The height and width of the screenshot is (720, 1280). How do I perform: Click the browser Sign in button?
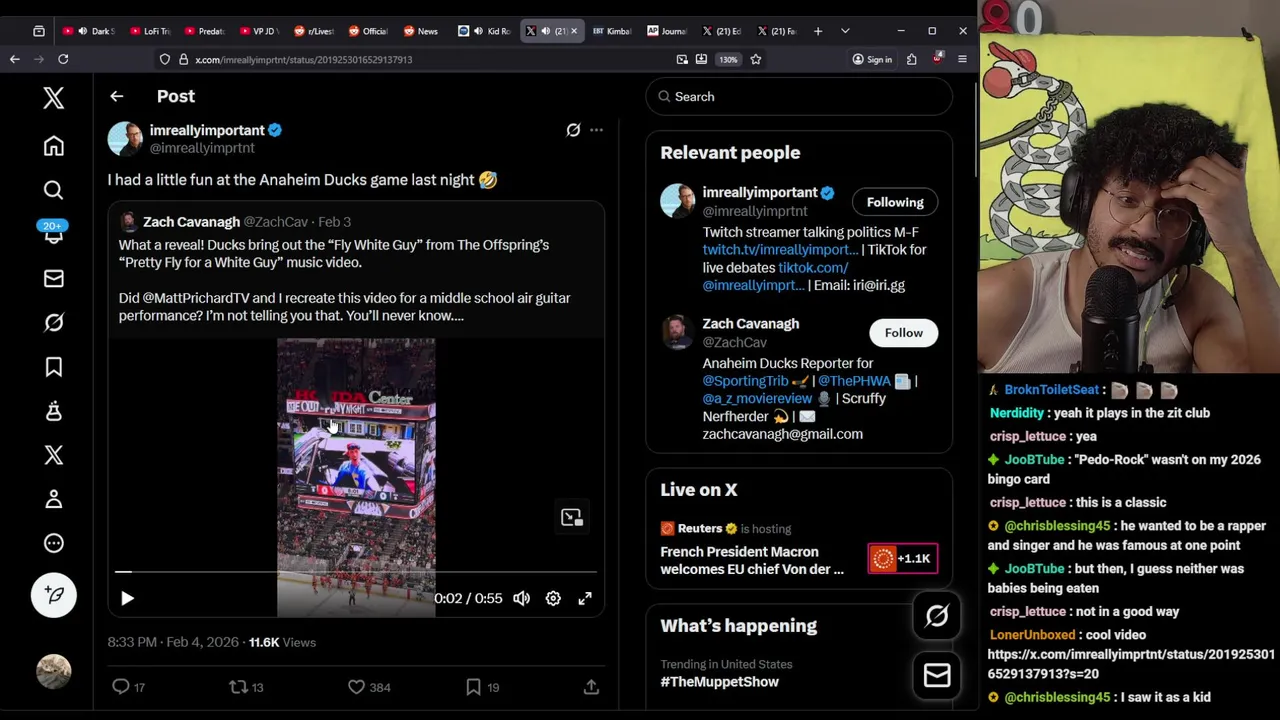click(x=872, y=59)
